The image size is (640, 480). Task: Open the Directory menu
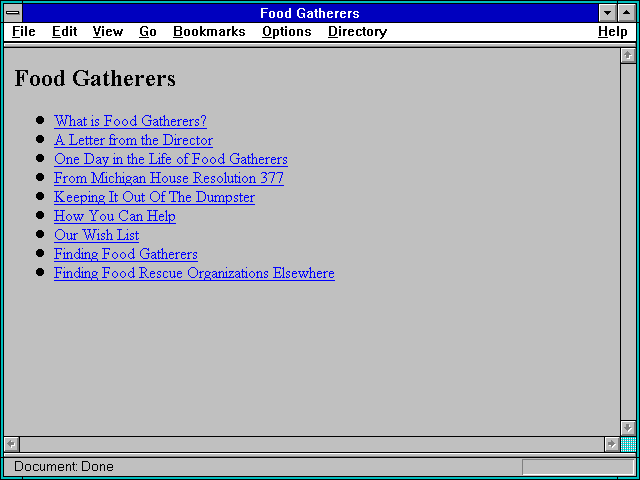358,32
